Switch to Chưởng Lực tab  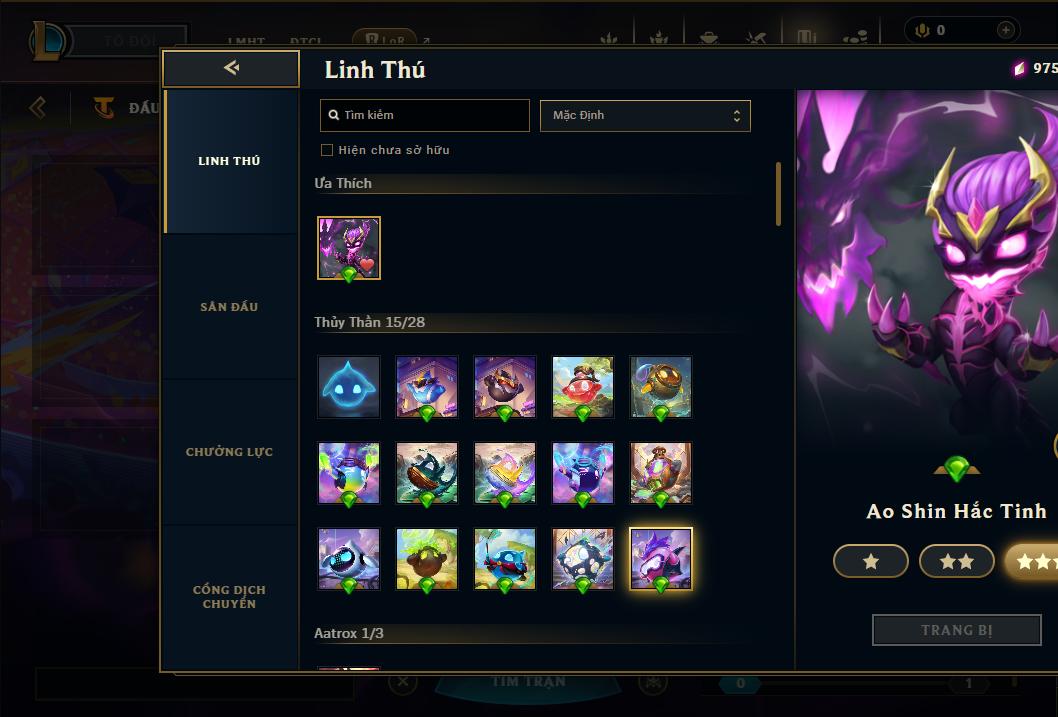pyautogui.click(x=229, y=452)
